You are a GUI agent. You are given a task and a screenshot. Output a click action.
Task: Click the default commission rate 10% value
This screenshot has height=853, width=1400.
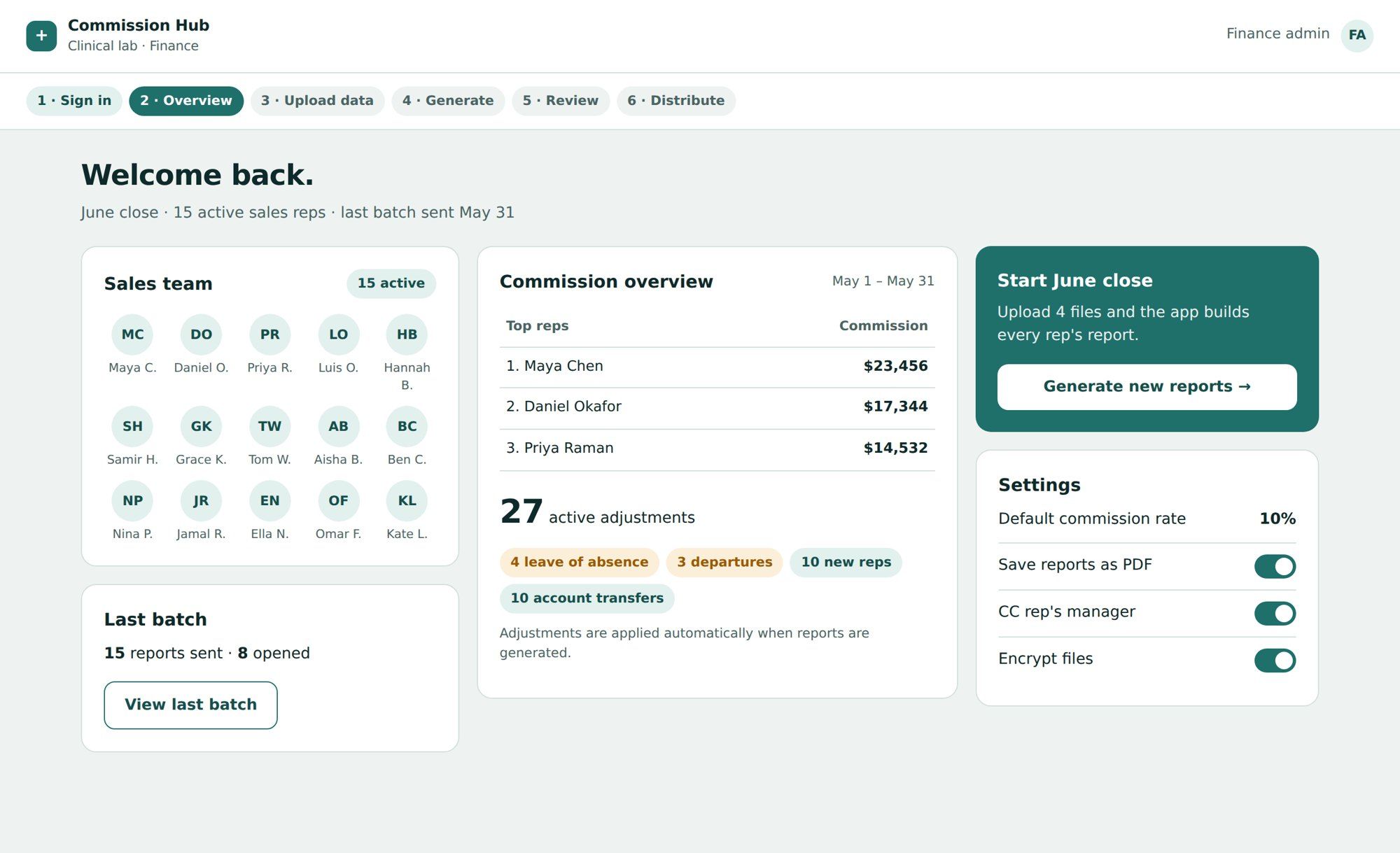[1277, 519]
